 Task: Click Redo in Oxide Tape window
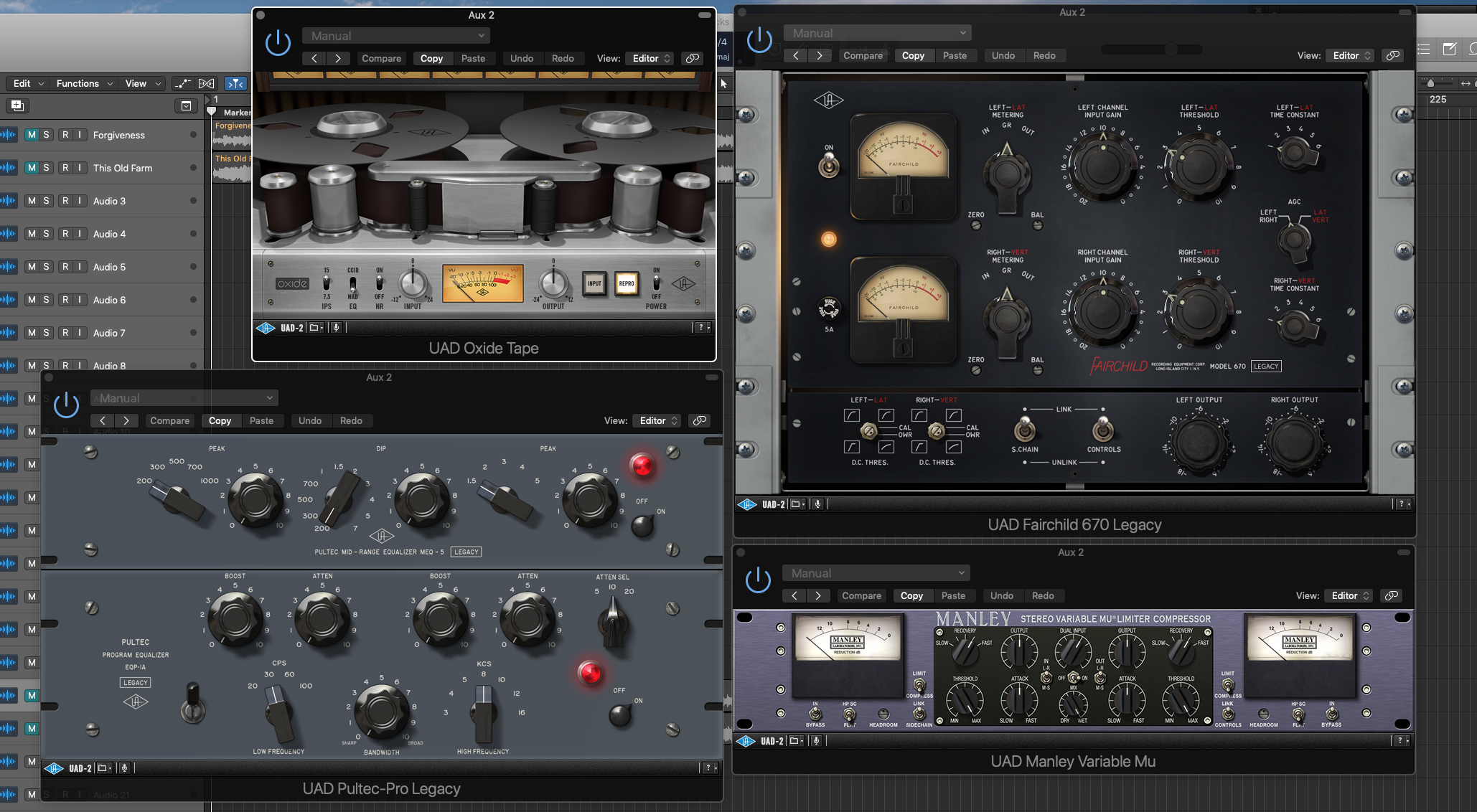pyautogui.click(x=563, y=58)
